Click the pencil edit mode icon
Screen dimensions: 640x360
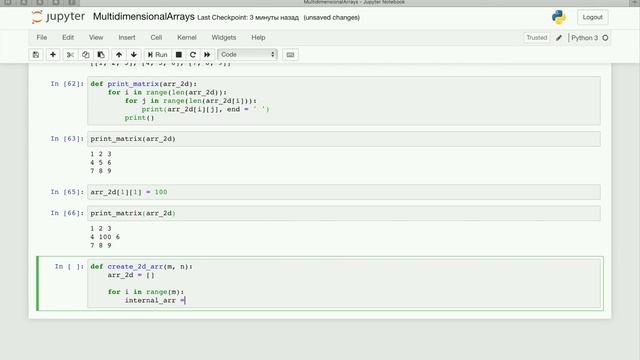(x=559, y=38)
